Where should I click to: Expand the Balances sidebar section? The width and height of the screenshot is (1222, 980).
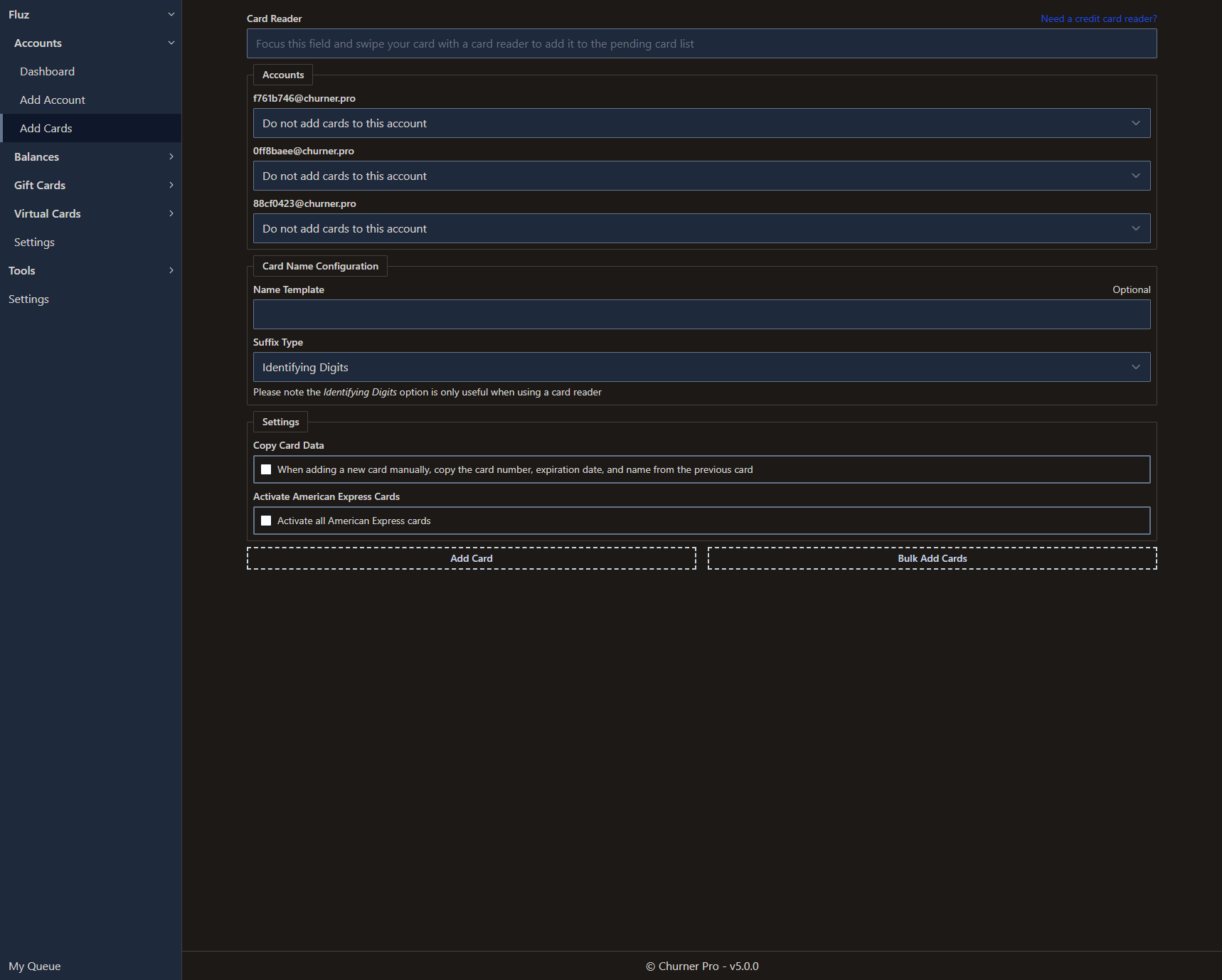[x=171, y=156]
